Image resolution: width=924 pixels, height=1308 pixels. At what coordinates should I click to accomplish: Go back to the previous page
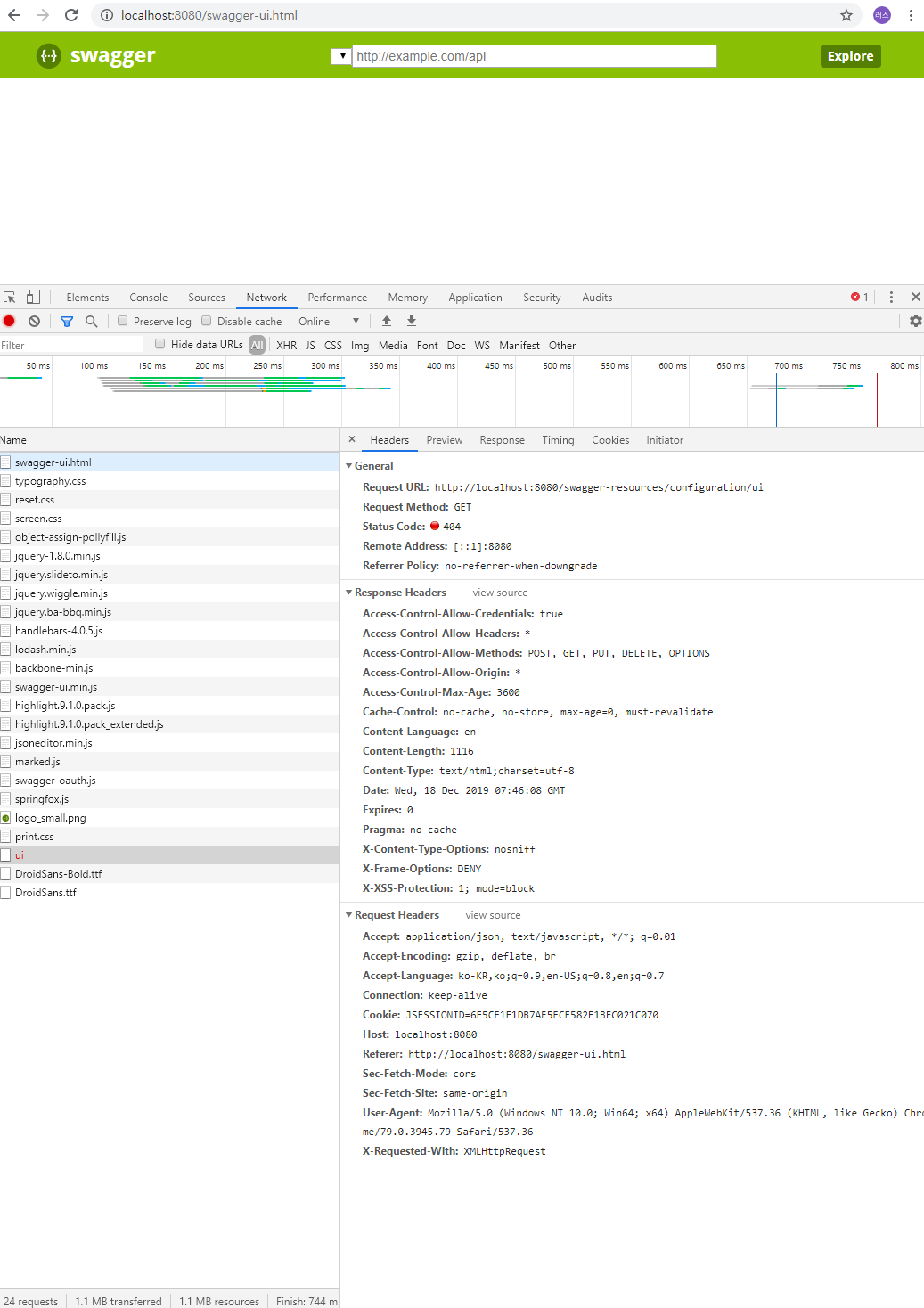[x=14, y=15]
